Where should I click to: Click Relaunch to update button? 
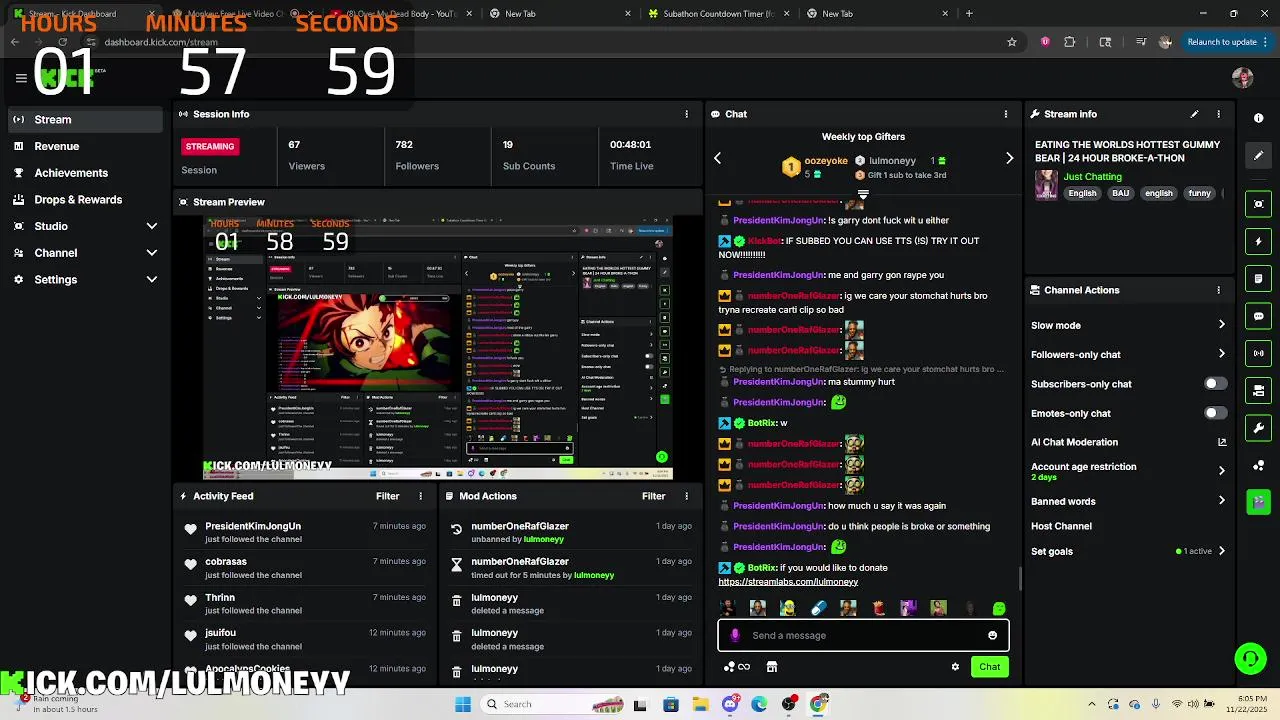coord(1222,42)
